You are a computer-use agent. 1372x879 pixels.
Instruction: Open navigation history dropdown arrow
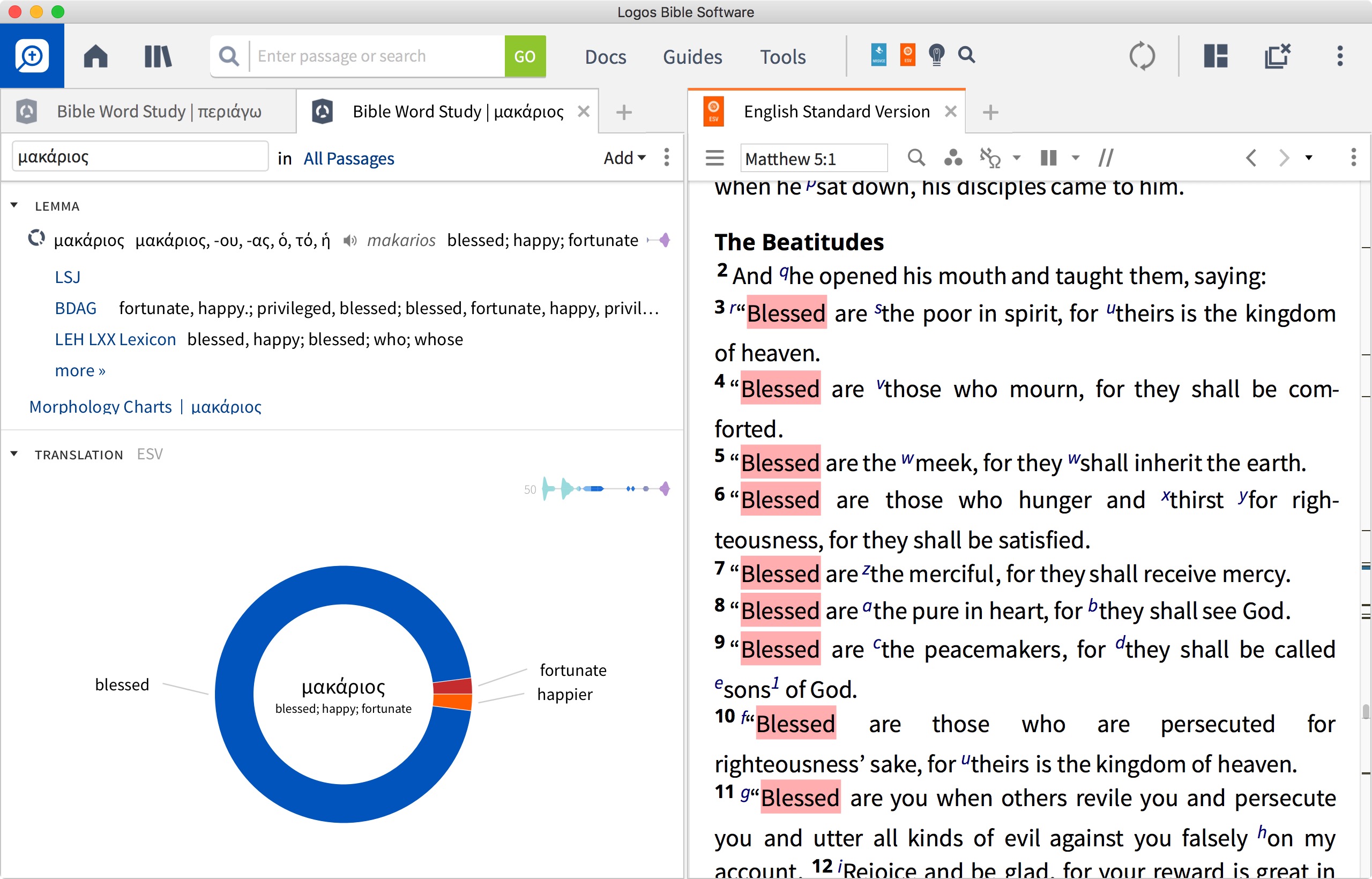click(1309, 158)
